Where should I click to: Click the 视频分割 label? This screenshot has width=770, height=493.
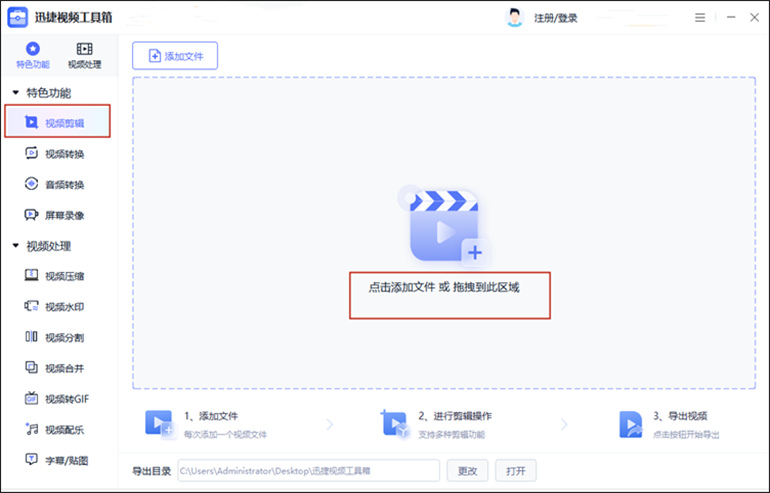(65, 338)
